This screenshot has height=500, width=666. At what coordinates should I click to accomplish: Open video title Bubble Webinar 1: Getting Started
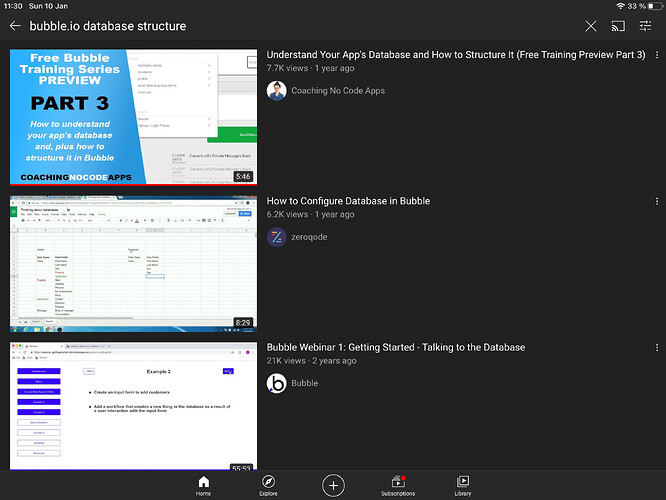click(396, 347)
